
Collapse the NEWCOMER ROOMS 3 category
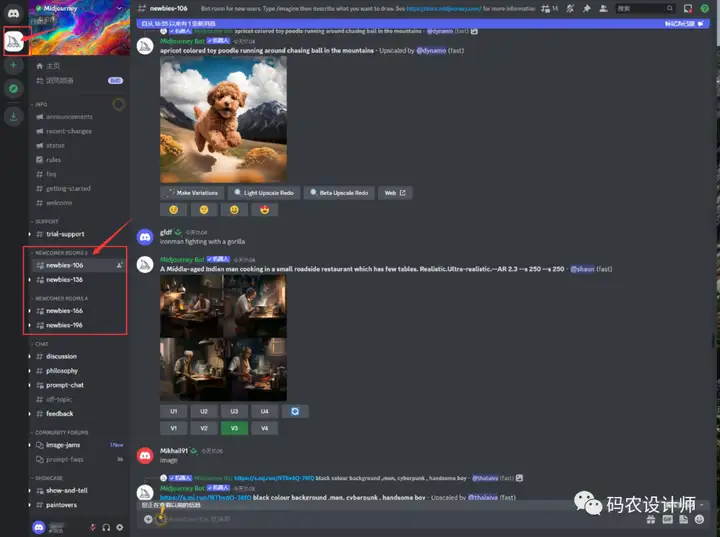tap(61, 253)
